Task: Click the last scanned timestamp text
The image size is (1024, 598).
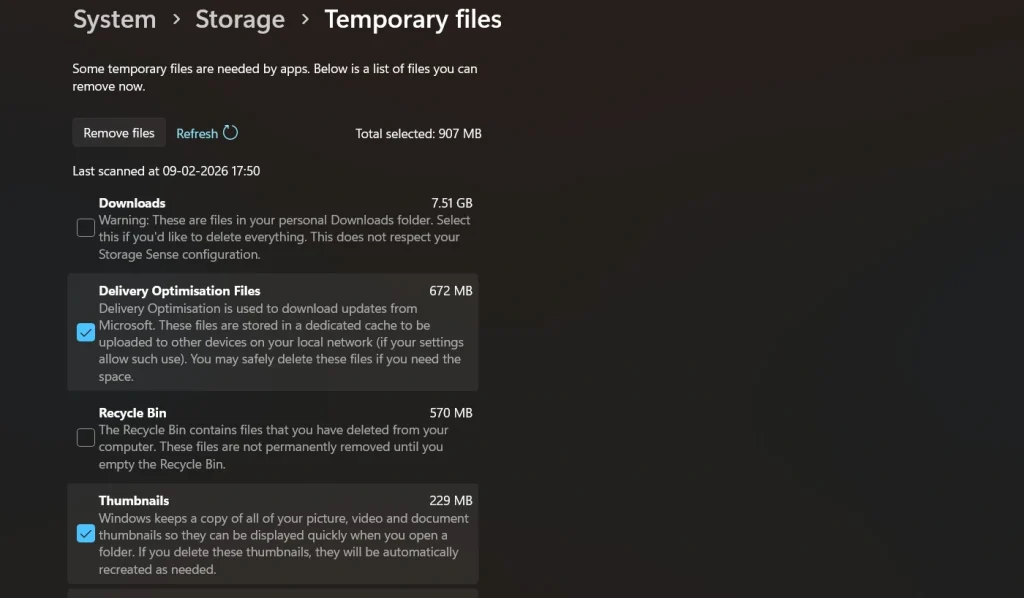Action: point(165,170)
